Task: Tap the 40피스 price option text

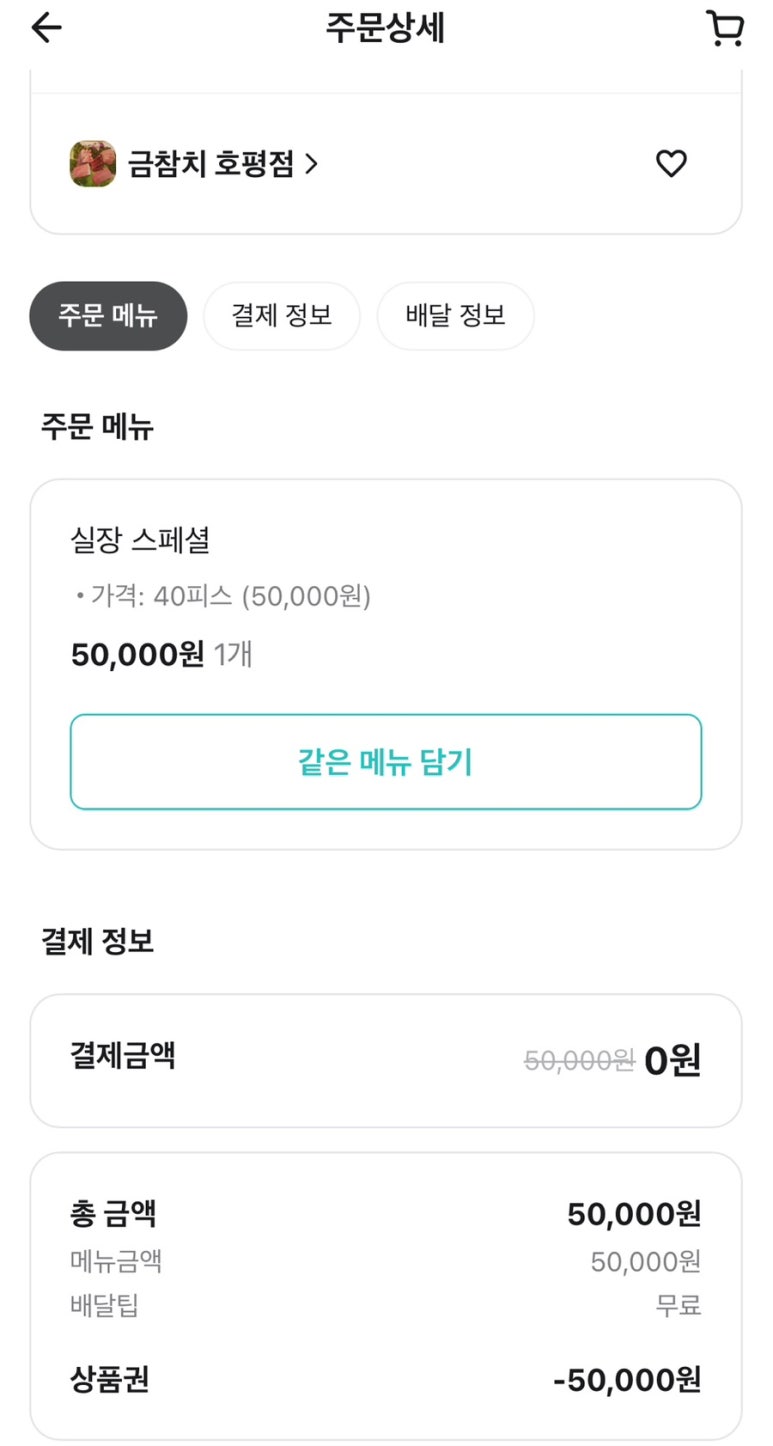Action: pyautogui.click(x=230, y=597)
